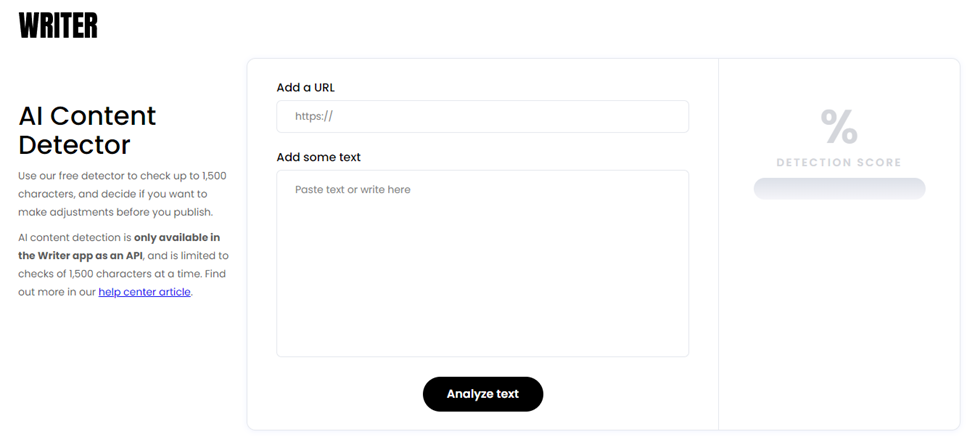Click the 'make adjustments before you publish' line
The height and width of the screenshot is (445, 975).
click(x=116, y=212)
